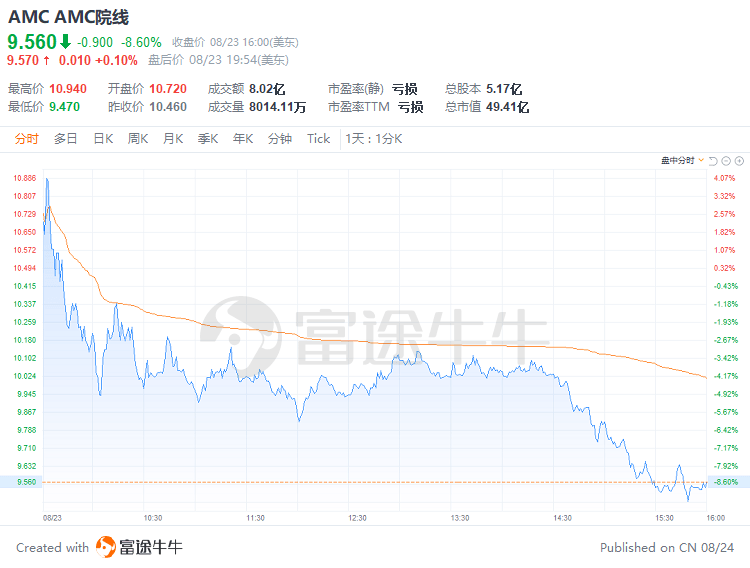The height and width of the screenshot is (568, 750).
Task: Click the closing price 9.560
Action: coord(32,42)
